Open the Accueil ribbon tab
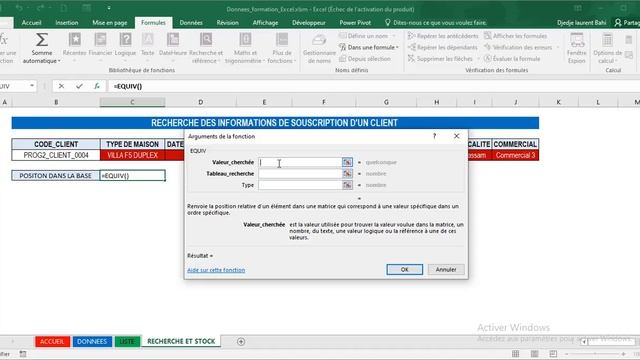This screenshot has height=360, width=640. [x=31, y=23]
